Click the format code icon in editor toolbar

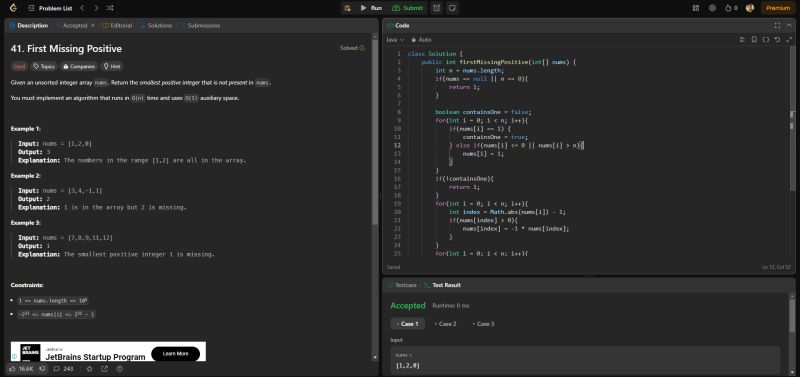[x=743, y=39]
